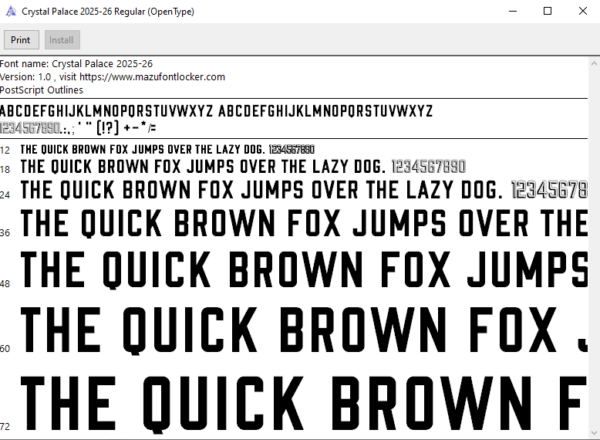Click the size 12 label
This screenshot has width=600, height=440.
coord(5,150)
